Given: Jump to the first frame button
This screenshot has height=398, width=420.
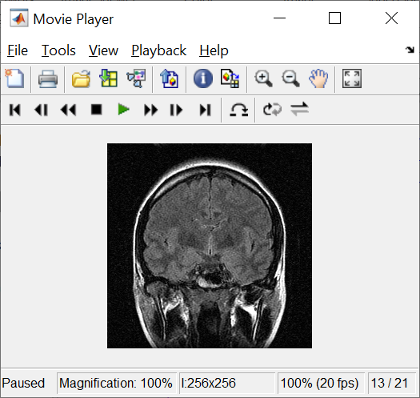Looking at the screenshot, I should coord(15,110).
